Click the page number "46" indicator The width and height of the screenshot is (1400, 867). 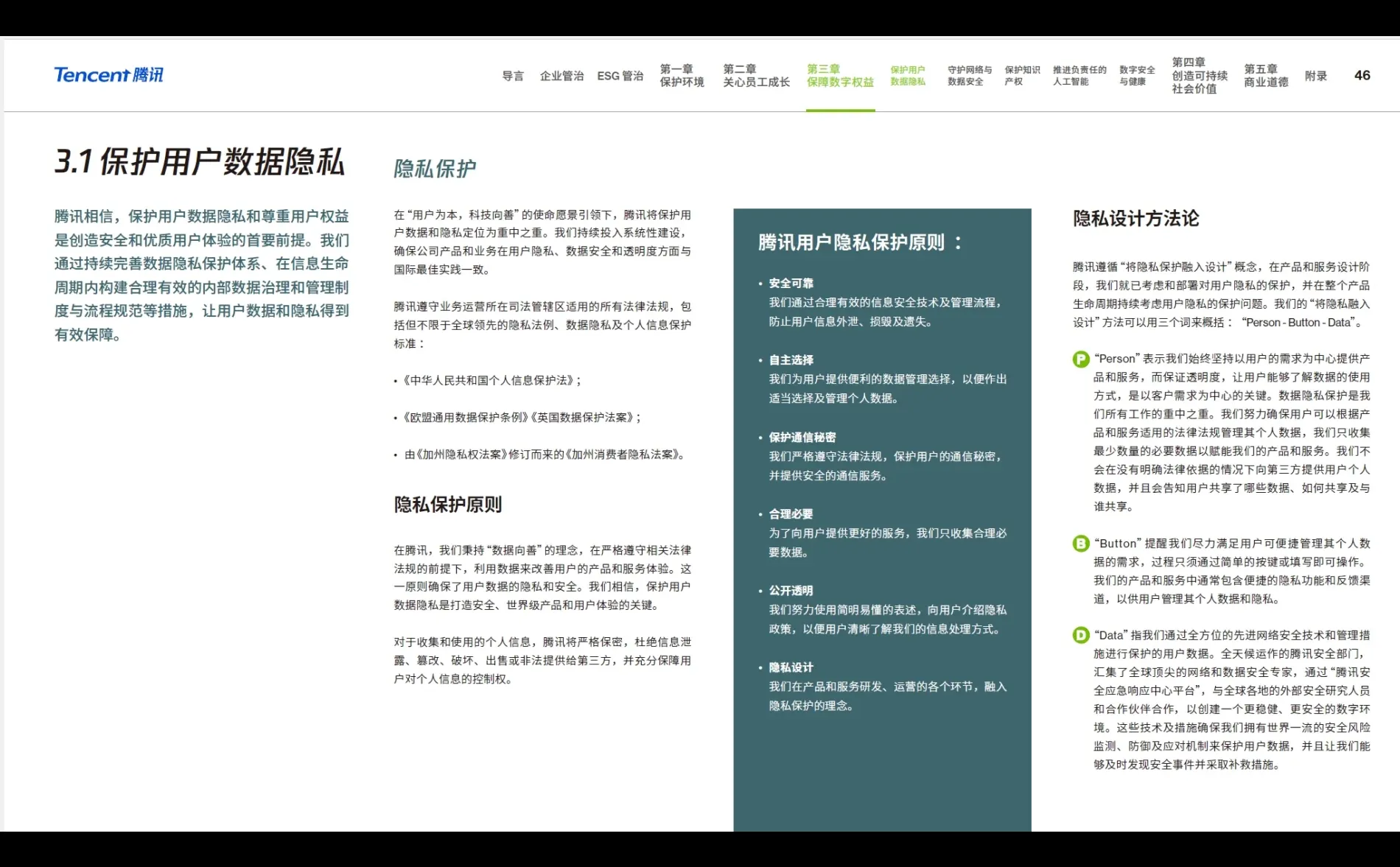point(1361,76)
